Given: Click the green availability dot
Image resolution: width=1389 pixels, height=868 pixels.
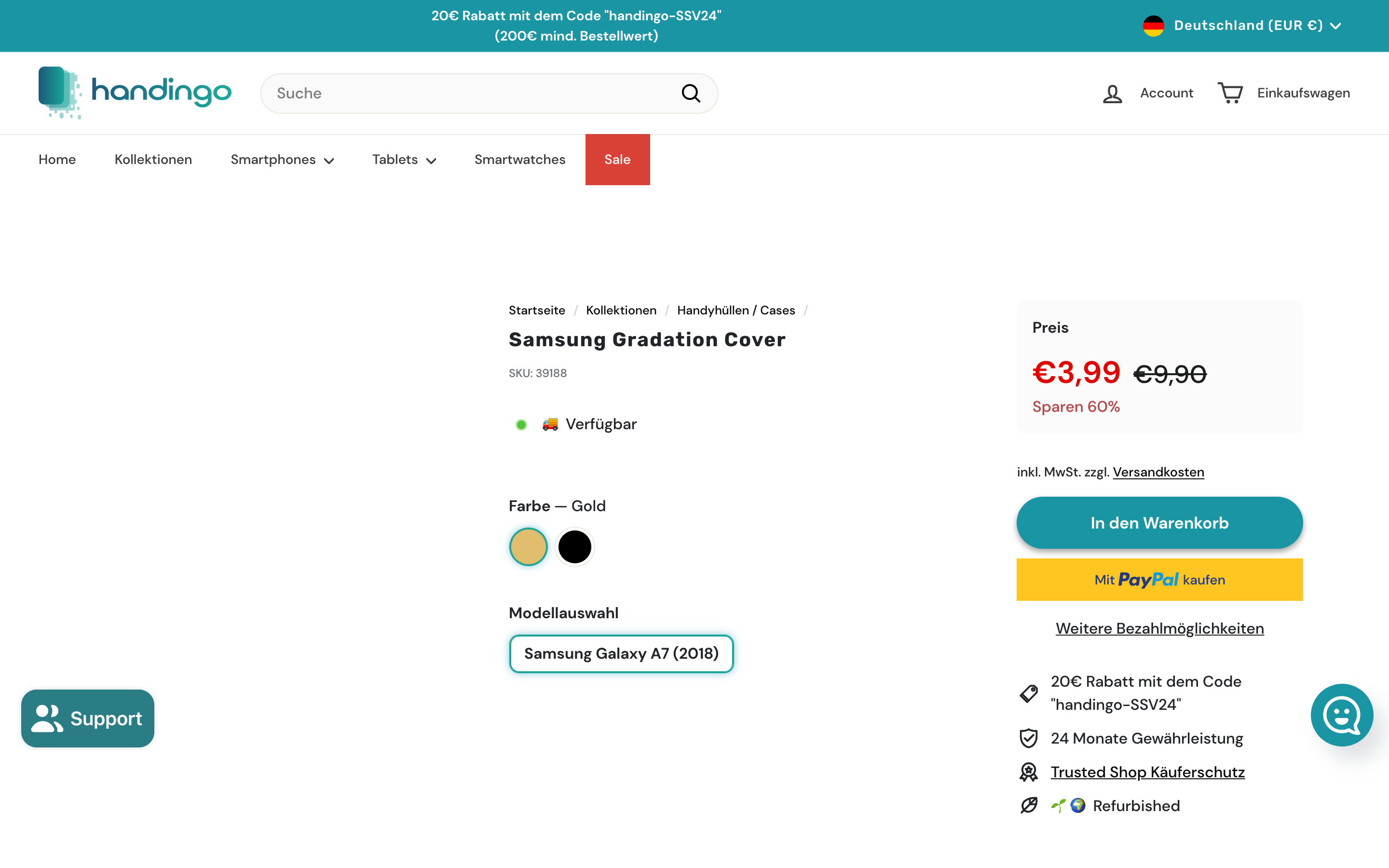Looking at the screenshot, I should pos(521,425).
